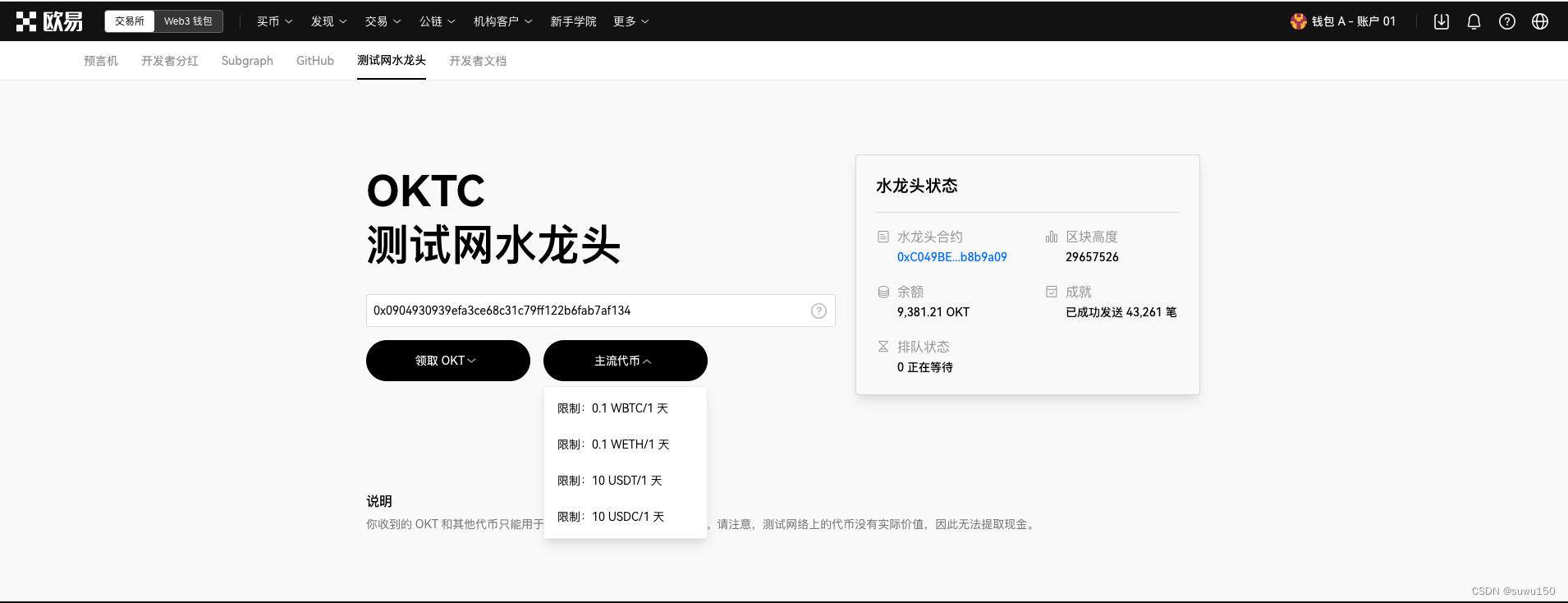Switch to the GitHub tab
The height and width of the screenshot is (603, 1568).
[x=315, y=61]
